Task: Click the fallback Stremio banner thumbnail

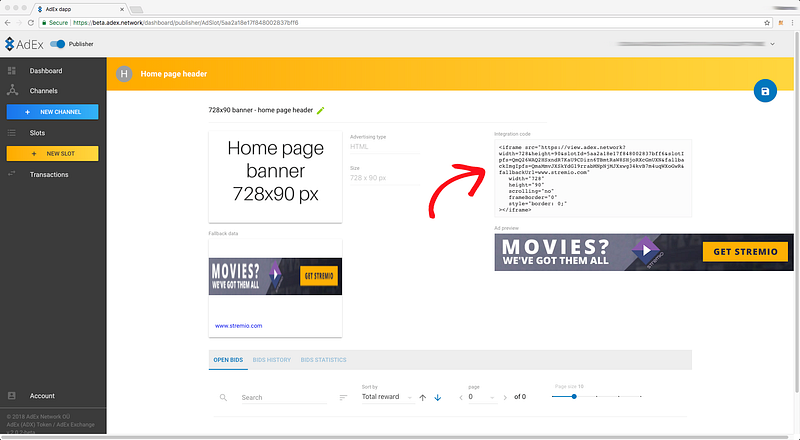Action: click(276, 276)
